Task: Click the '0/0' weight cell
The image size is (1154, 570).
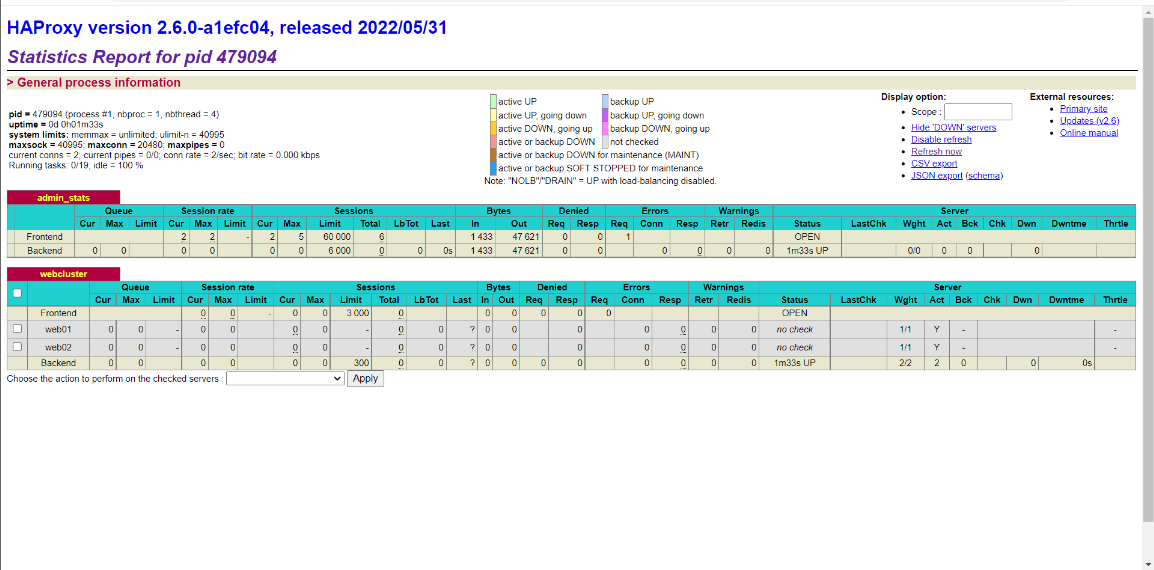Action: pyautogui.click(x=913, y=251)
